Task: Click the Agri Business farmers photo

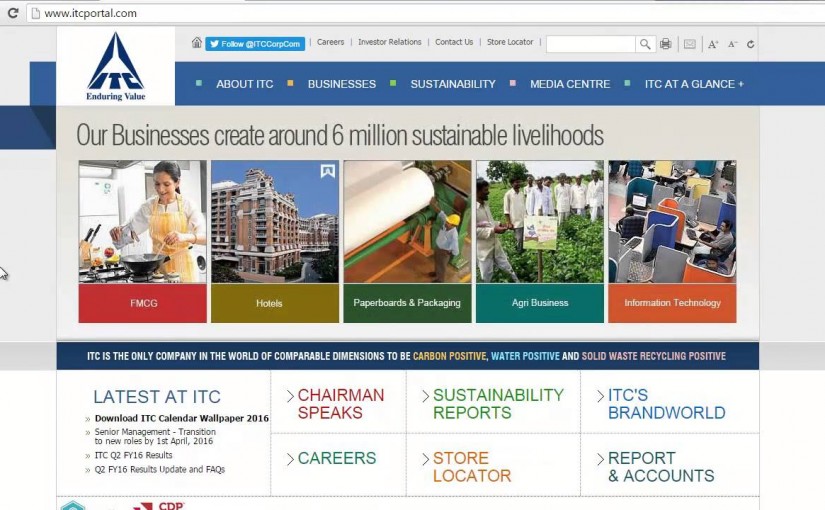Action: click(540, 222)
